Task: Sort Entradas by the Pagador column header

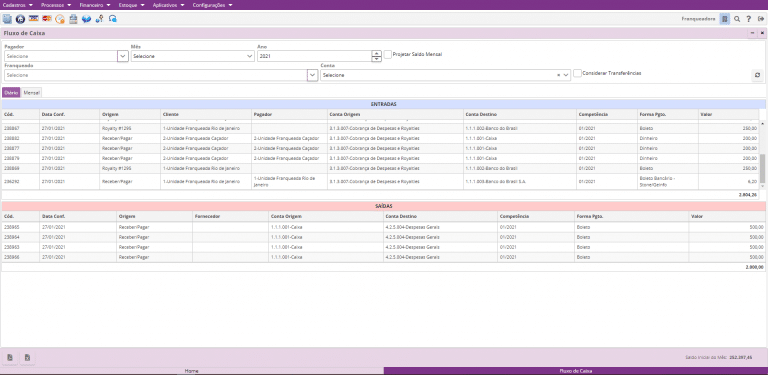Action: click(289, 114)
